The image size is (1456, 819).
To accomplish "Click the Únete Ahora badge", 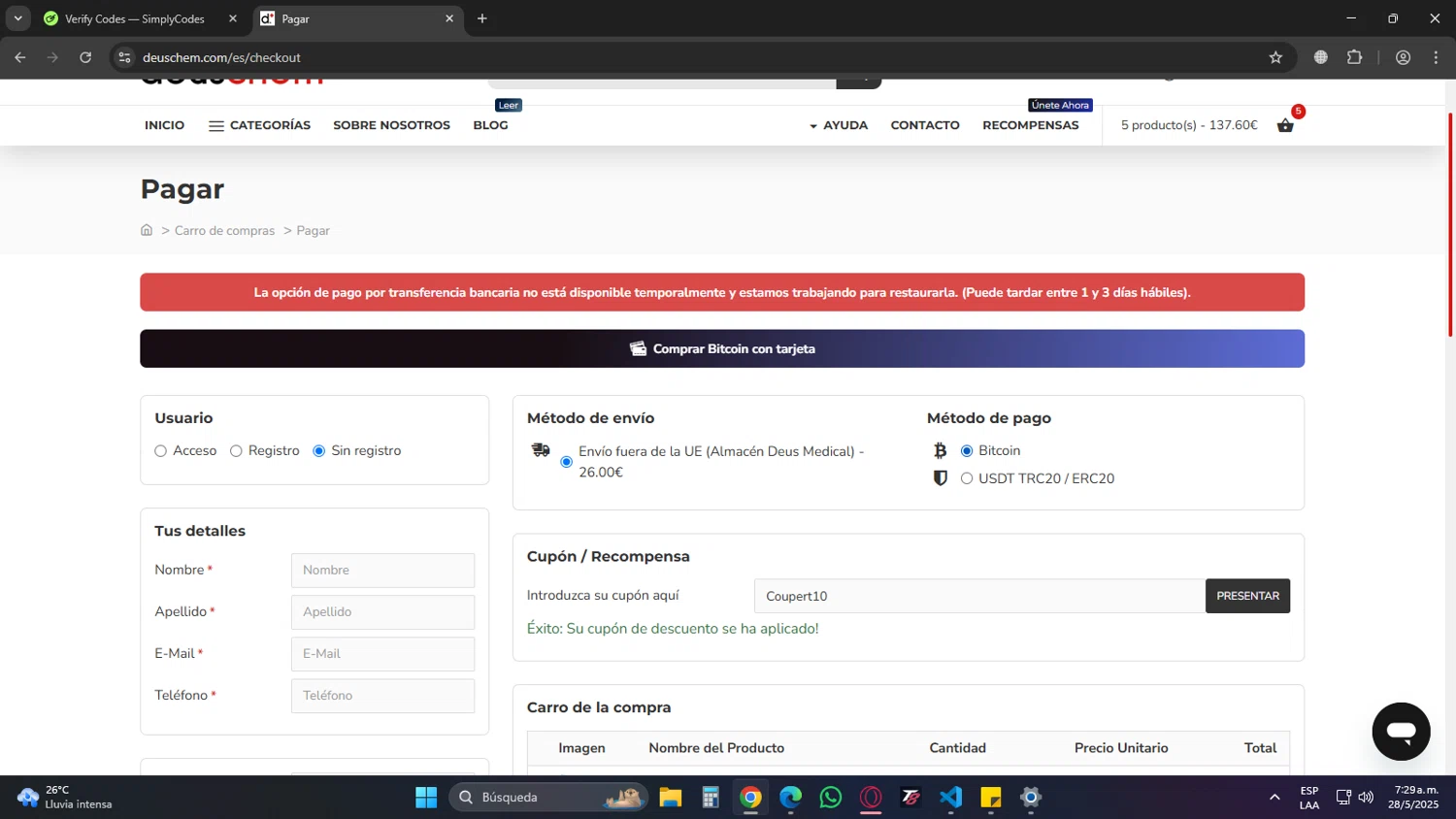I will tap(1060, 105).
